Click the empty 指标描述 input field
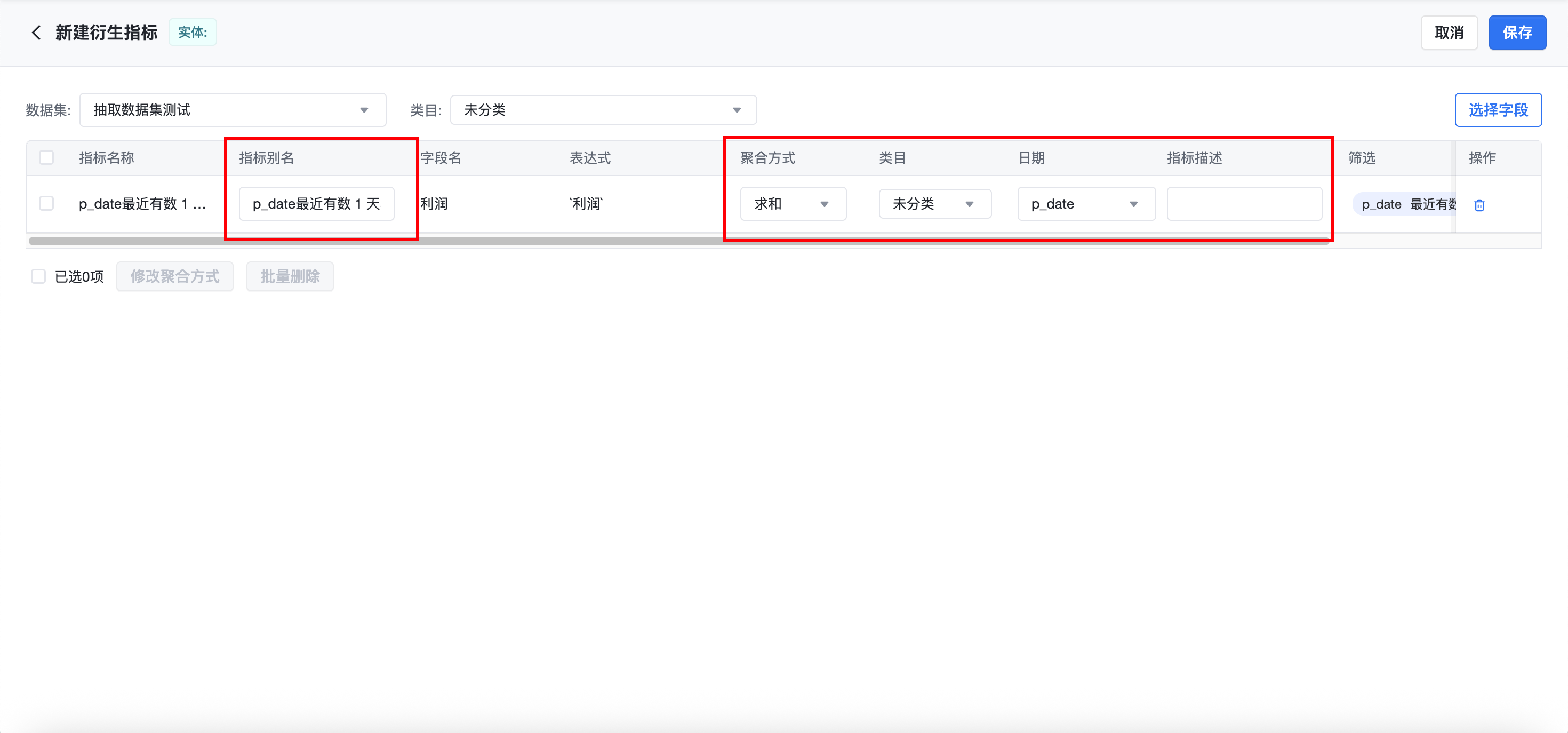 1244,204
